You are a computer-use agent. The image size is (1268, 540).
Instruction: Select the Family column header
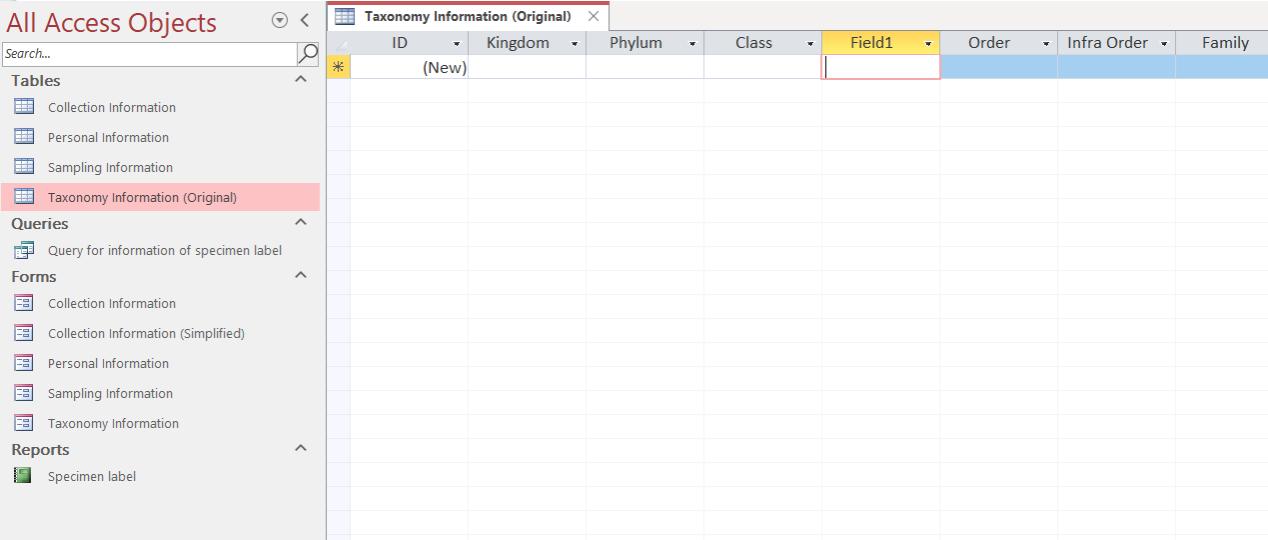pyautogui.click(x=1222, y=43)
